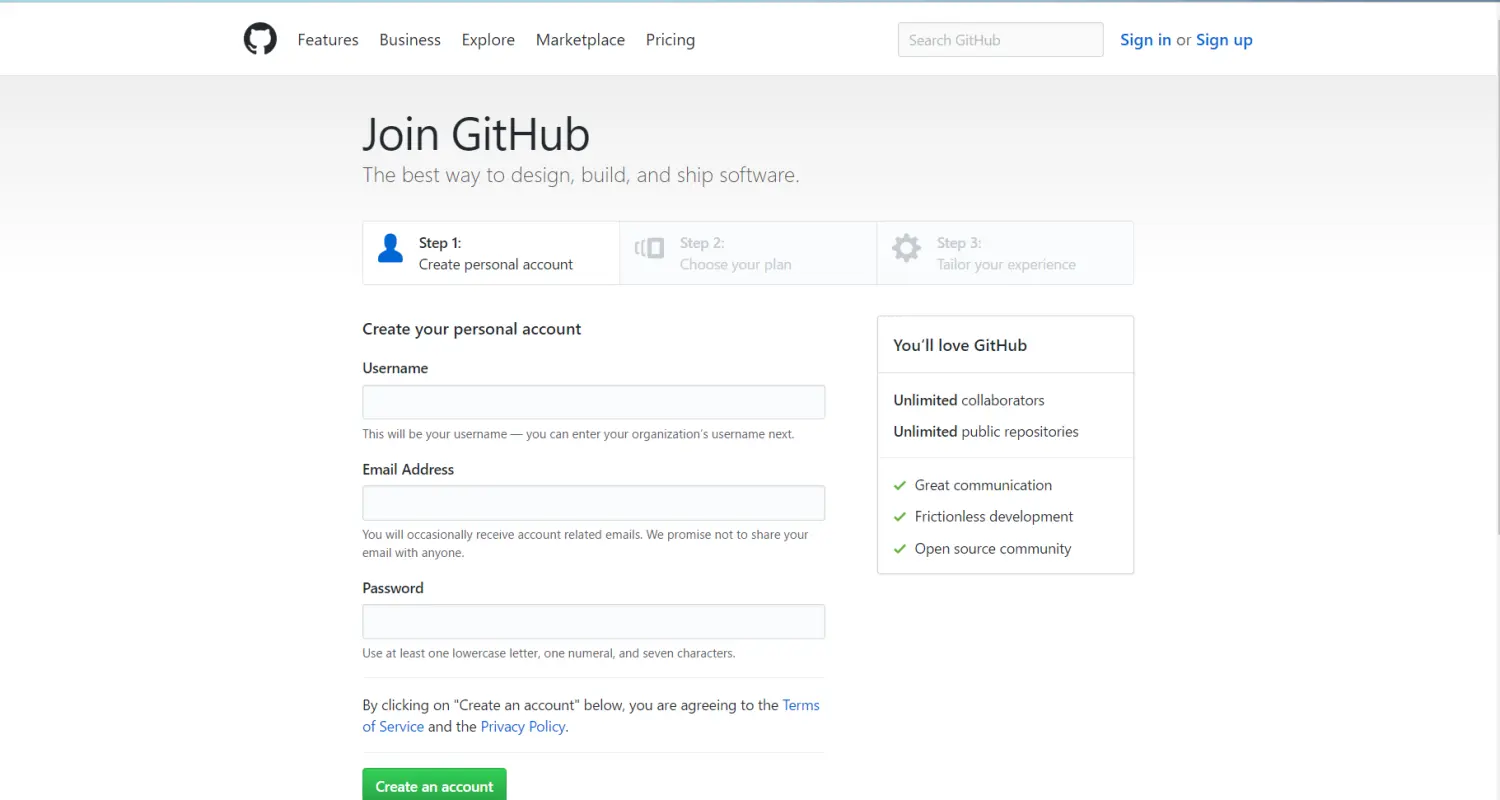Click the Sign in link
1500x800 pixels.
click(x=1145, y=40)
